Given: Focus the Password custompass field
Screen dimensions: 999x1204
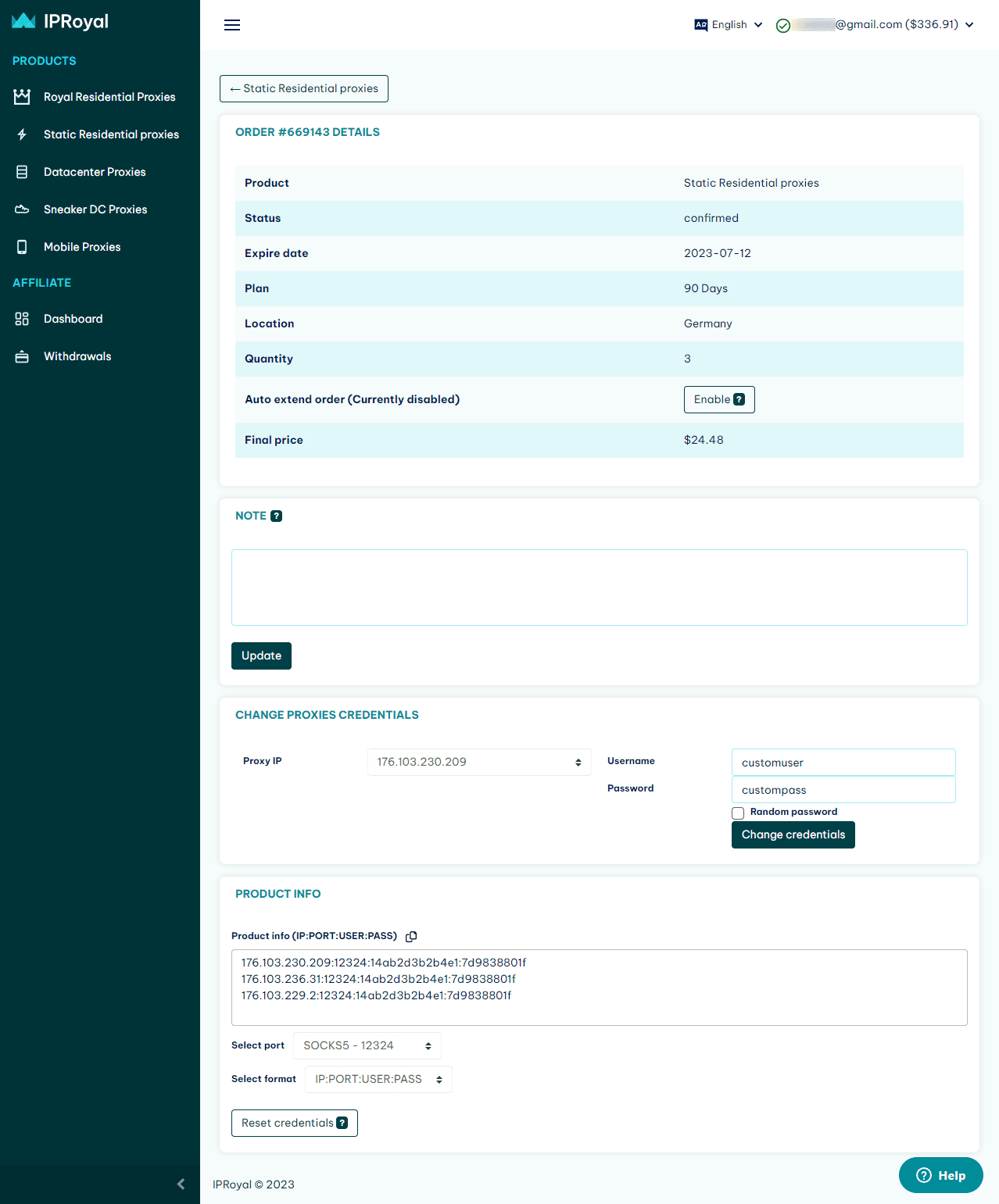Looking at the screenshot, I should tap(843, 789).
